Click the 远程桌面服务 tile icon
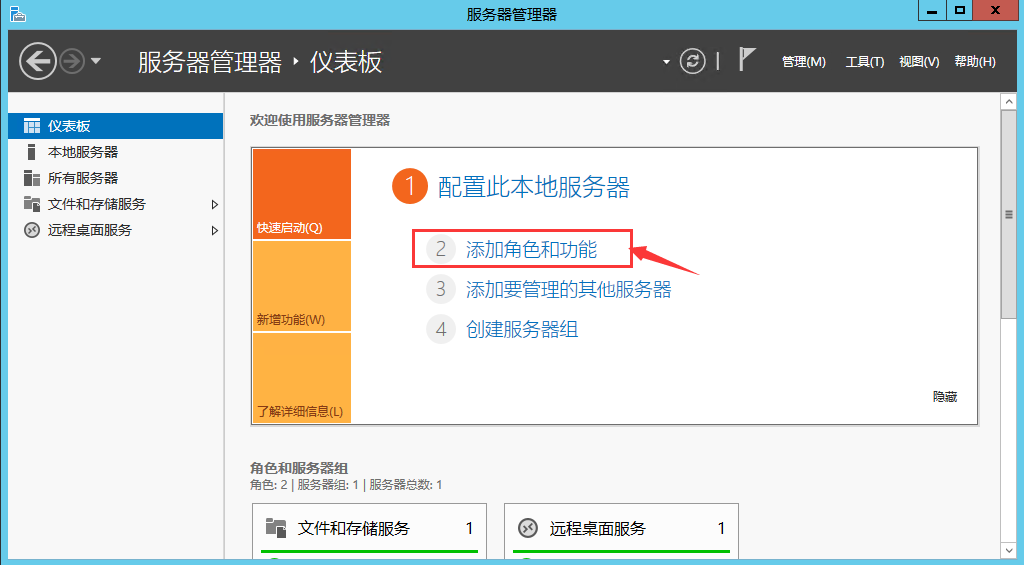Viewport: 1024px width, 565px height. click(527, 527)
